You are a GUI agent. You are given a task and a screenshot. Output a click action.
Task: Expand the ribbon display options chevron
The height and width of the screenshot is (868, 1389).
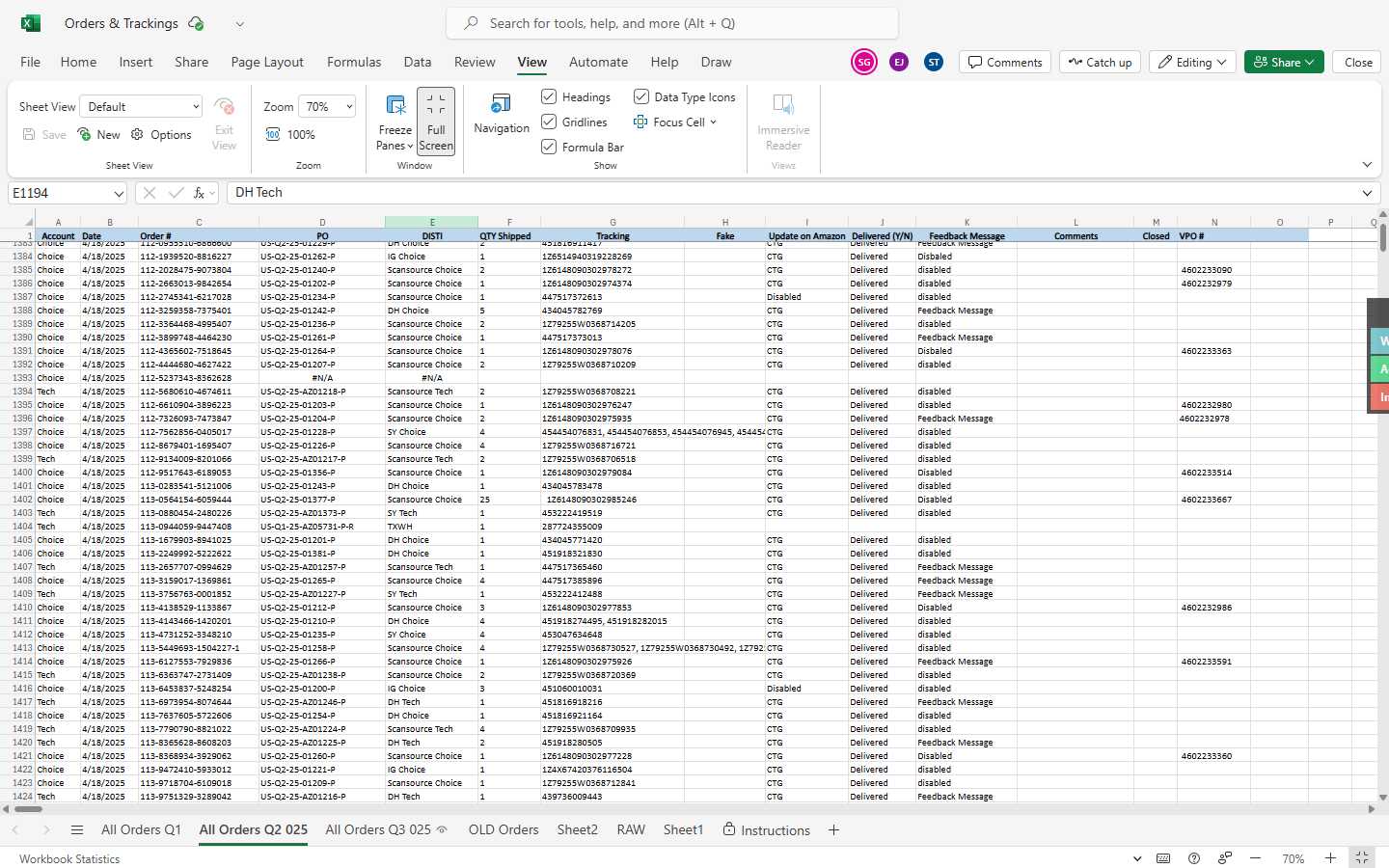pyautogui.click(x=1367, y=165)
